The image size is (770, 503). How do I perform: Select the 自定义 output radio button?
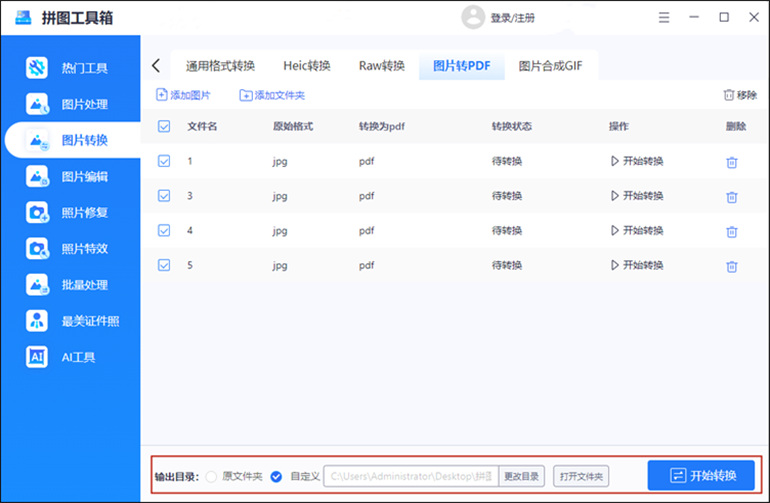point(276,476)
